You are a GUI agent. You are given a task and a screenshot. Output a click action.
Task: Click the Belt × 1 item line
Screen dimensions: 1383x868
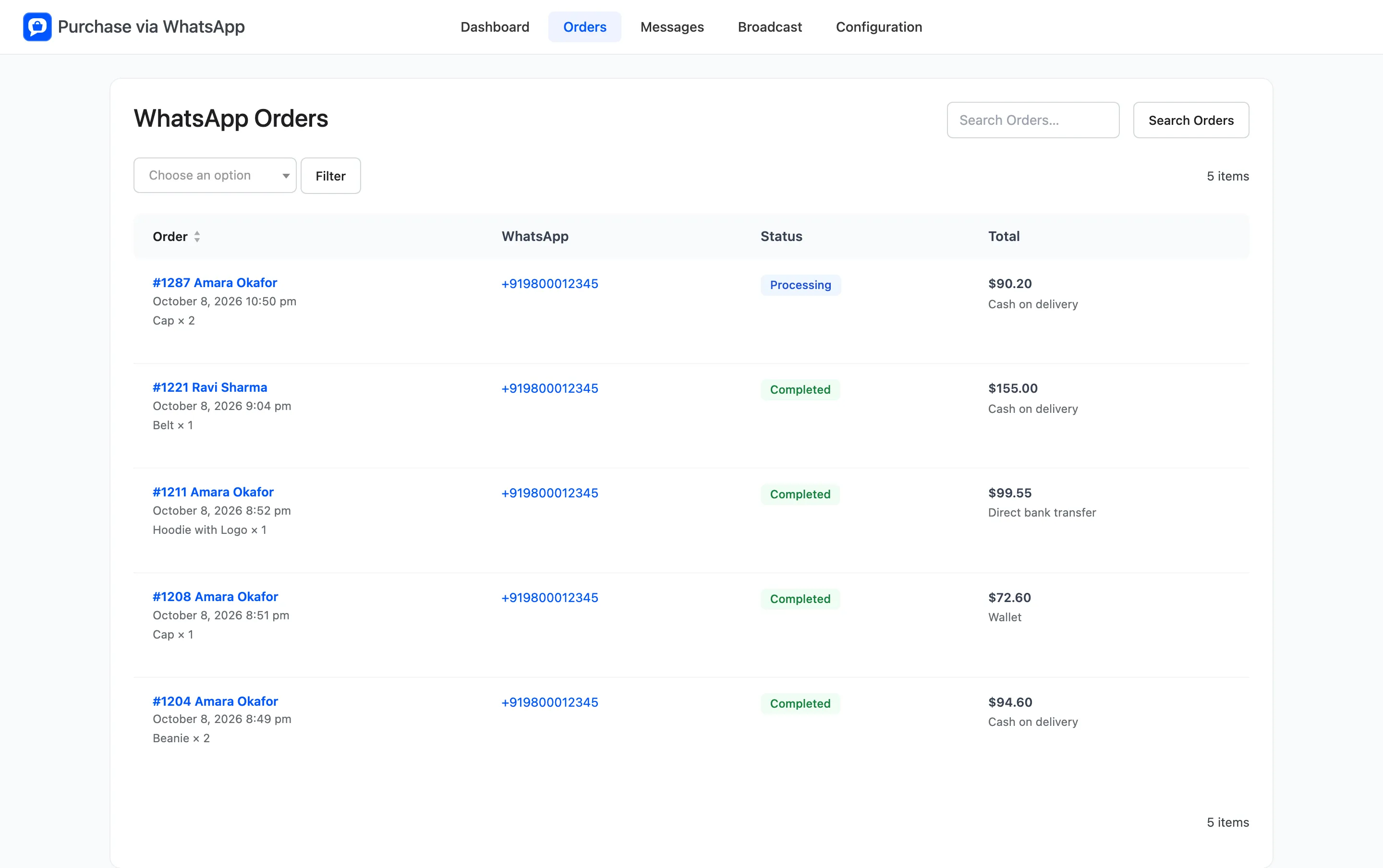coord(172,425)
